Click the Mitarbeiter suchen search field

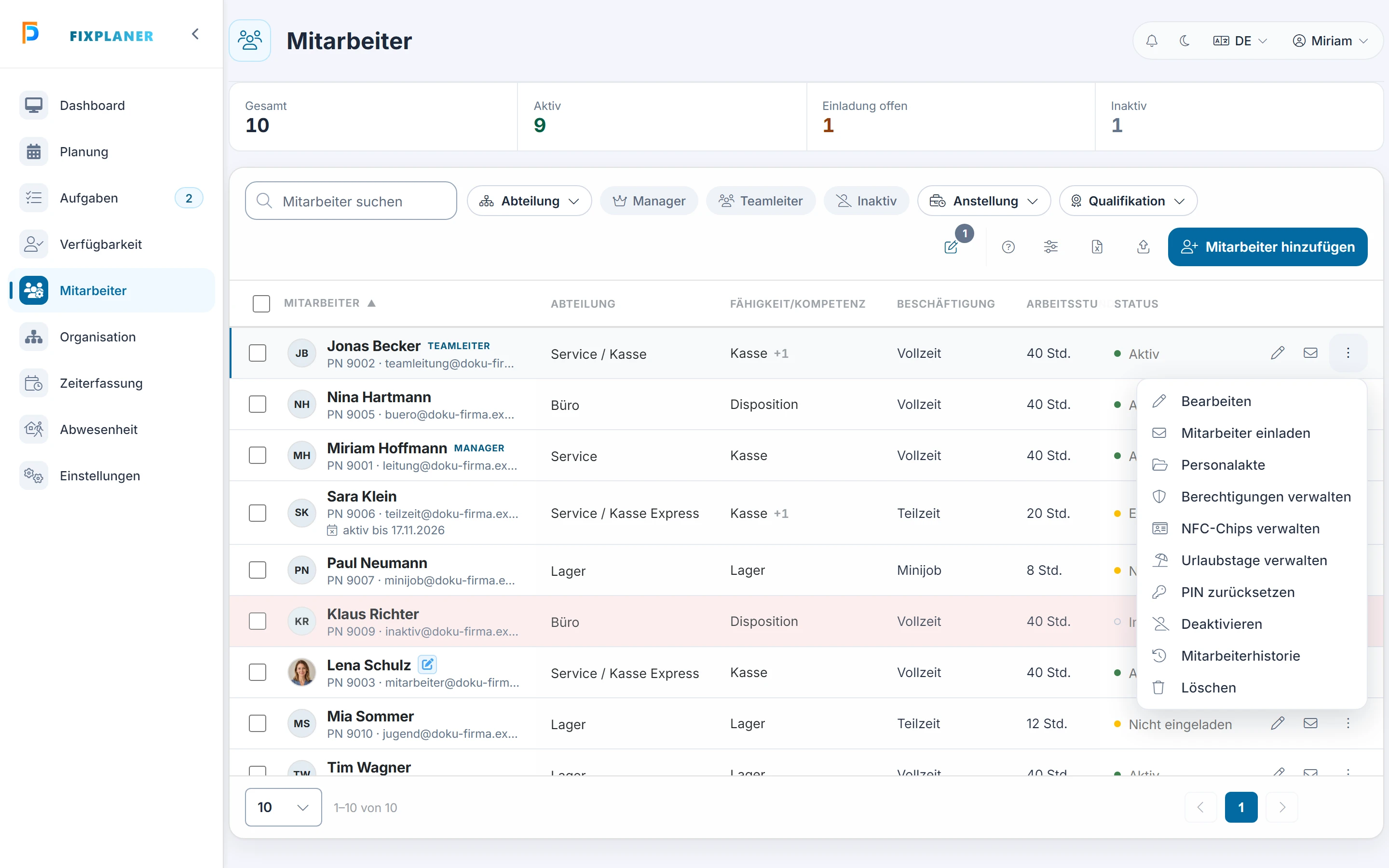[x=351, y=201]
